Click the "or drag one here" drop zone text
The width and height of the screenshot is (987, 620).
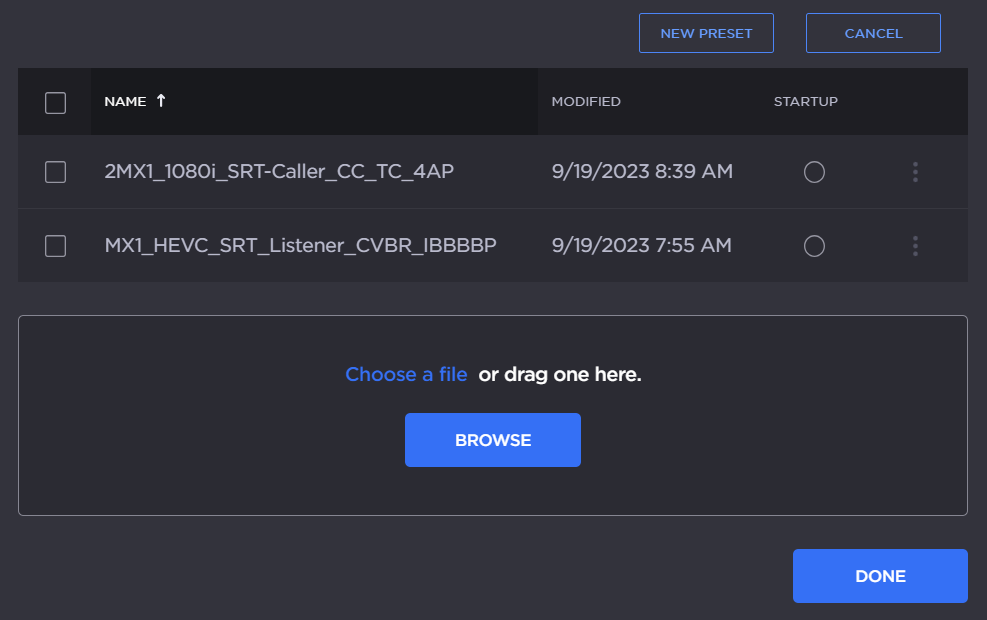[559, 374]
